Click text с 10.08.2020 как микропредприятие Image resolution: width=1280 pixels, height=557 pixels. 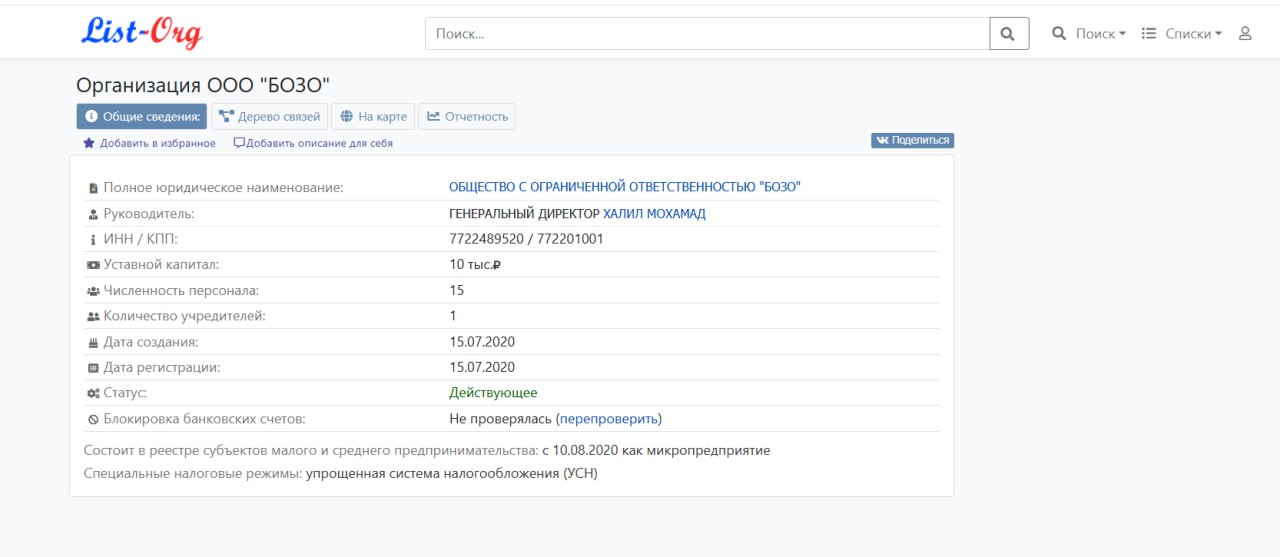[x=656, y=450]
